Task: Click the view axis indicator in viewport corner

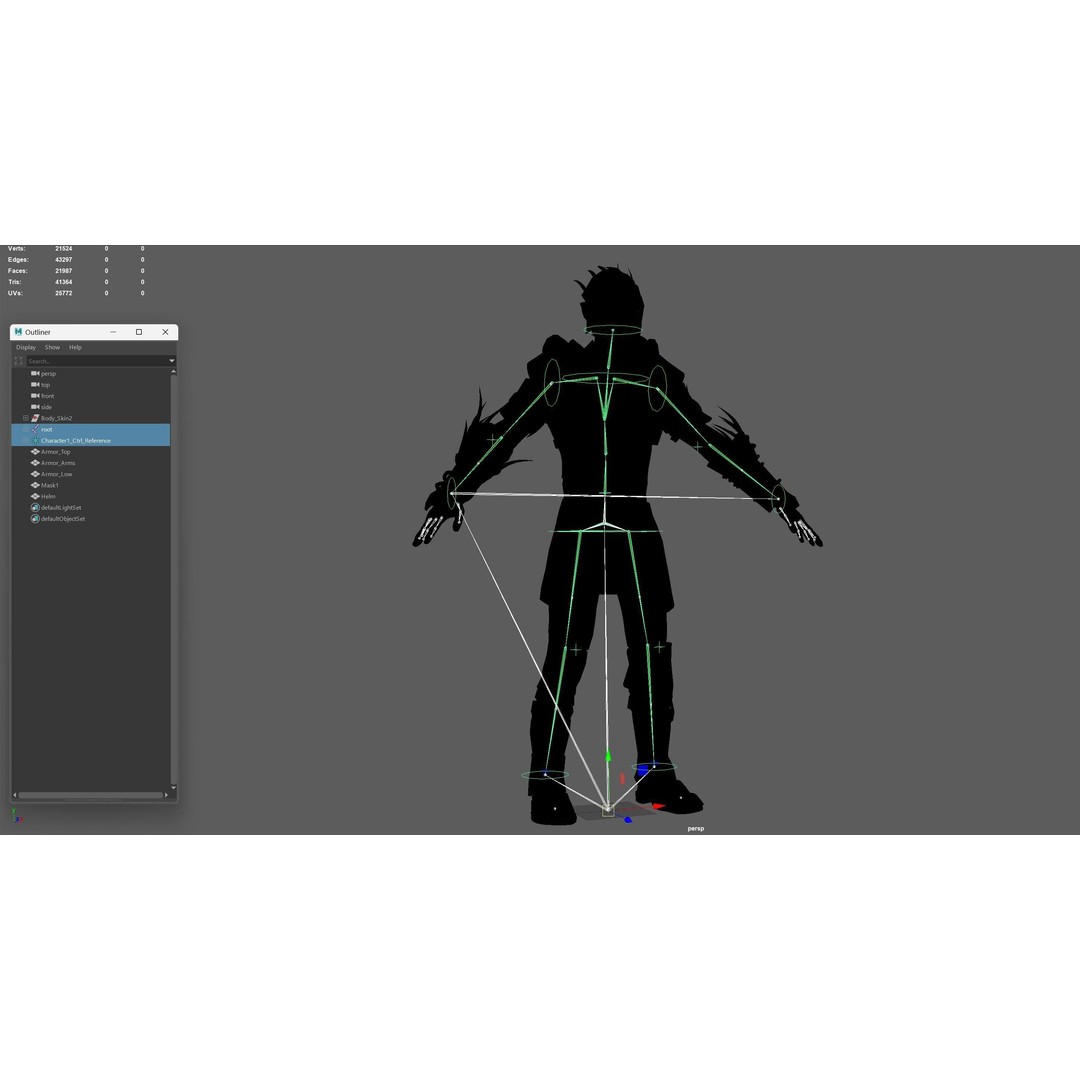Action: point(17,816)
